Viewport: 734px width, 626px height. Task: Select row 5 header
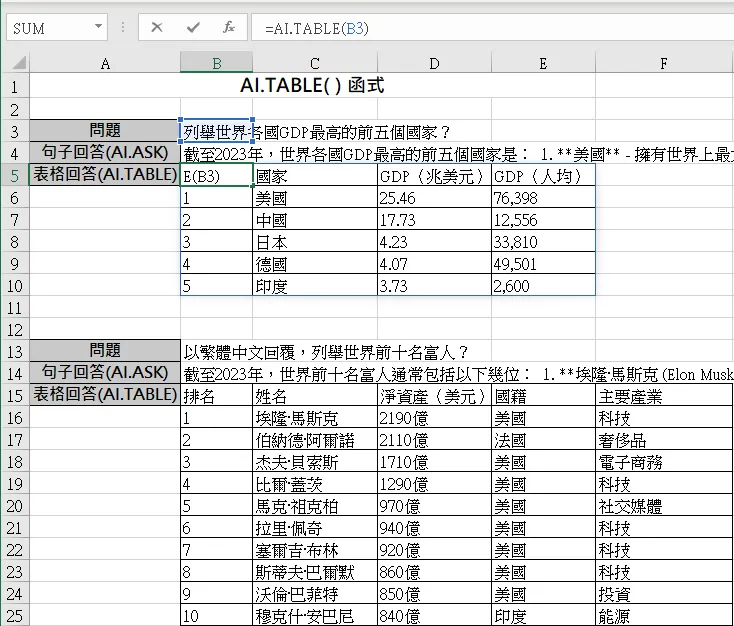click(x=15, y=175)
